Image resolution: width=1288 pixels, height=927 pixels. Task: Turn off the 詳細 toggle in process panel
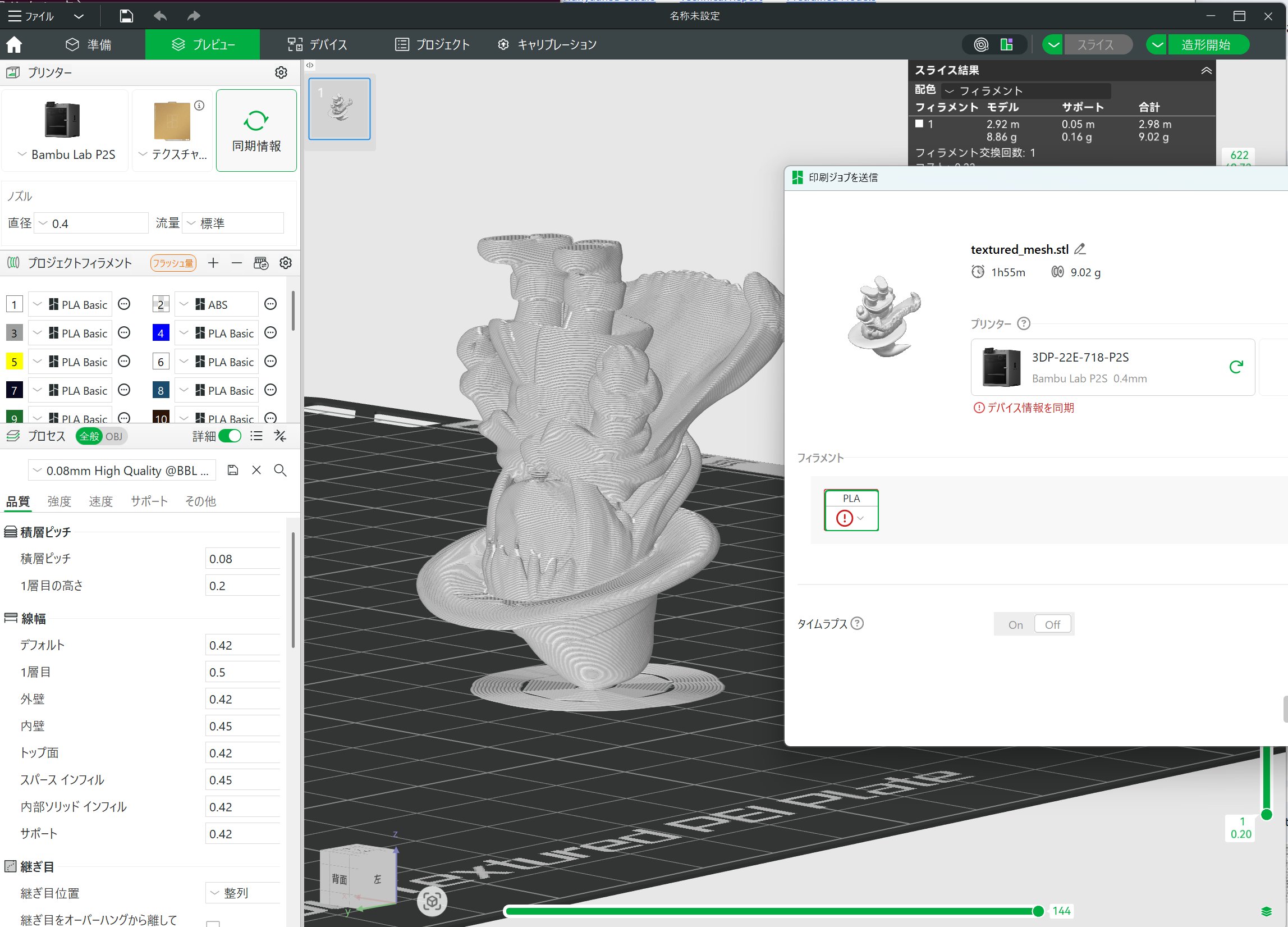(x=232, y=435)
